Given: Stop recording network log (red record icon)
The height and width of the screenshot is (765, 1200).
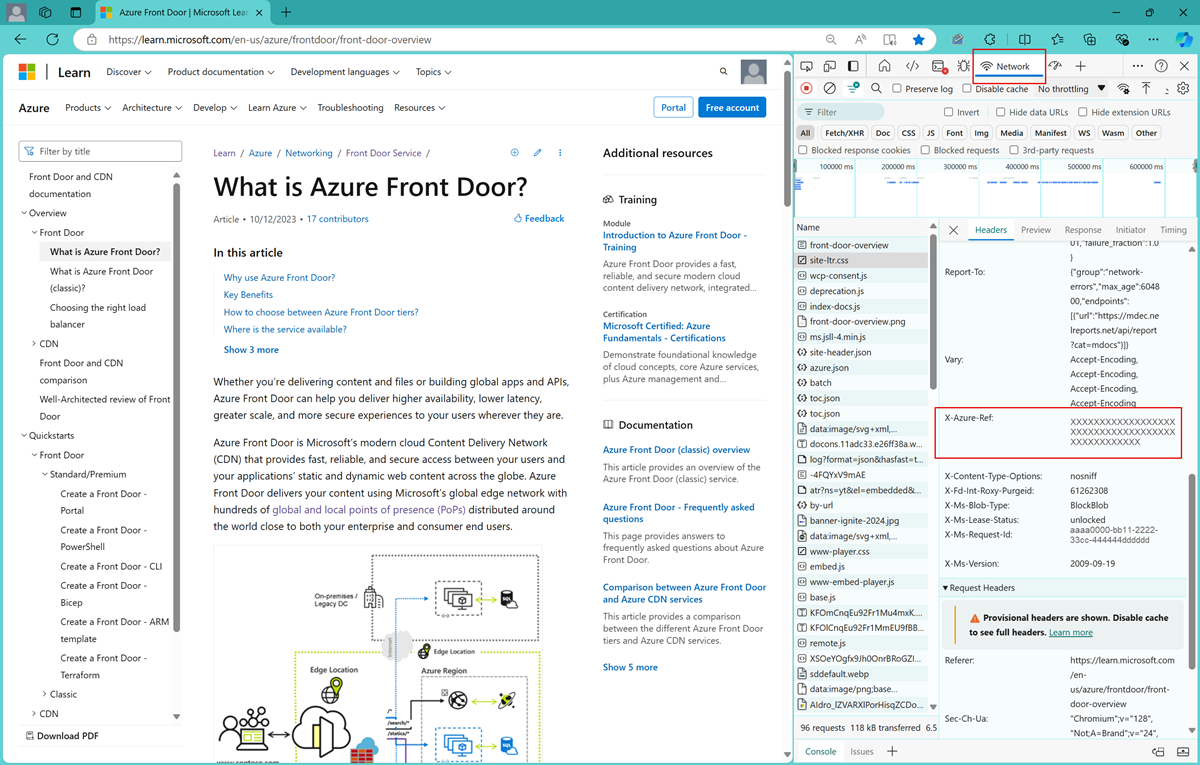Looking at the screenshot, I should (806, 88).
